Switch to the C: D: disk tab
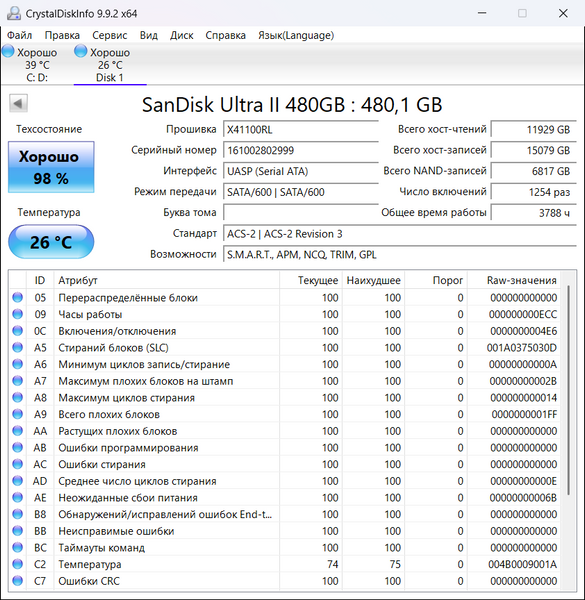This screenshot has height=600, width=585. pos(37,65)
